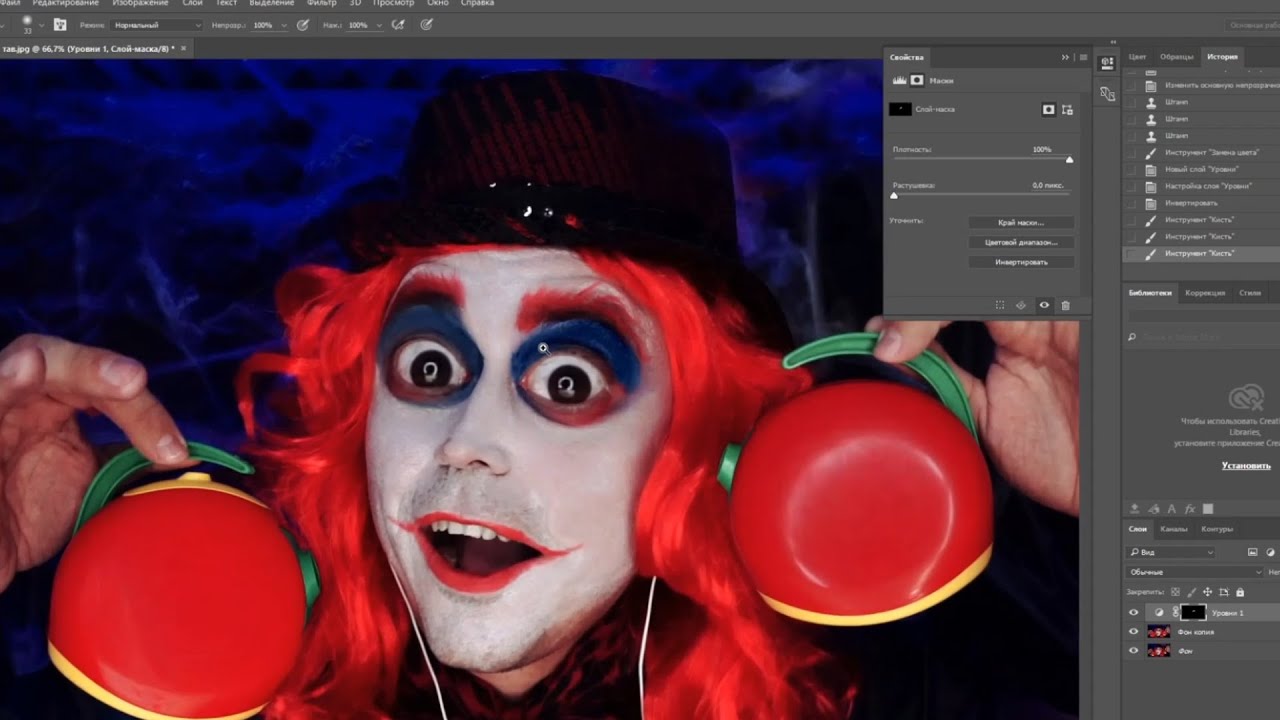Click the library fill color square

1207,509
